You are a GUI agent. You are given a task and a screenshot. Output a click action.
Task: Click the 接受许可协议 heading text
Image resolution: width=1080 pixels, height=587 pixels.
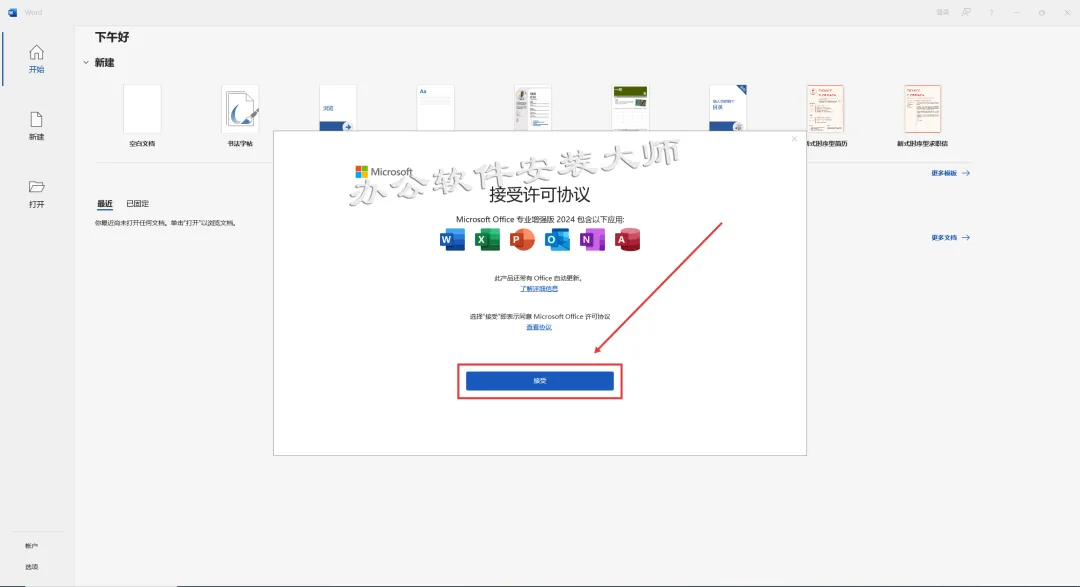539,195
